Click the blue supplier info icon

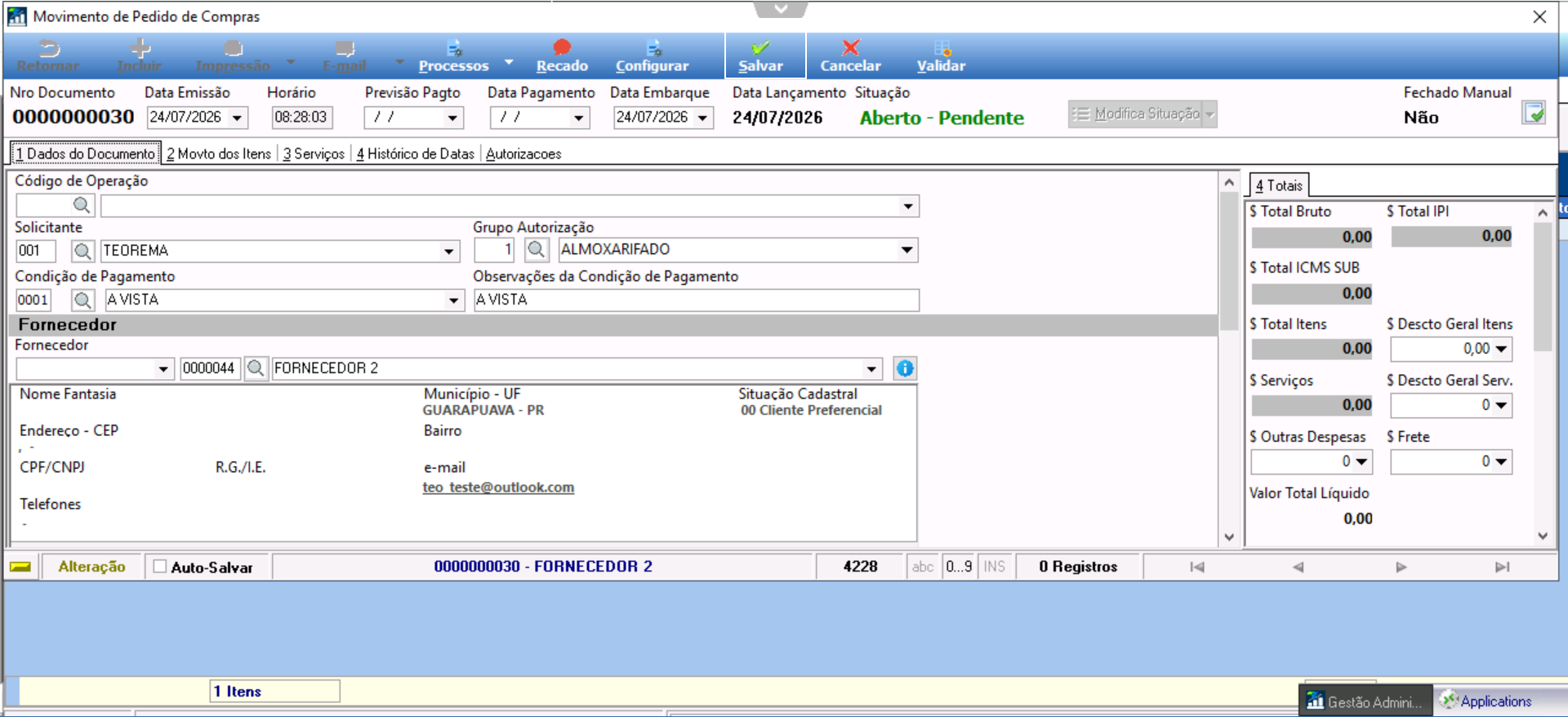click(905, 368)
